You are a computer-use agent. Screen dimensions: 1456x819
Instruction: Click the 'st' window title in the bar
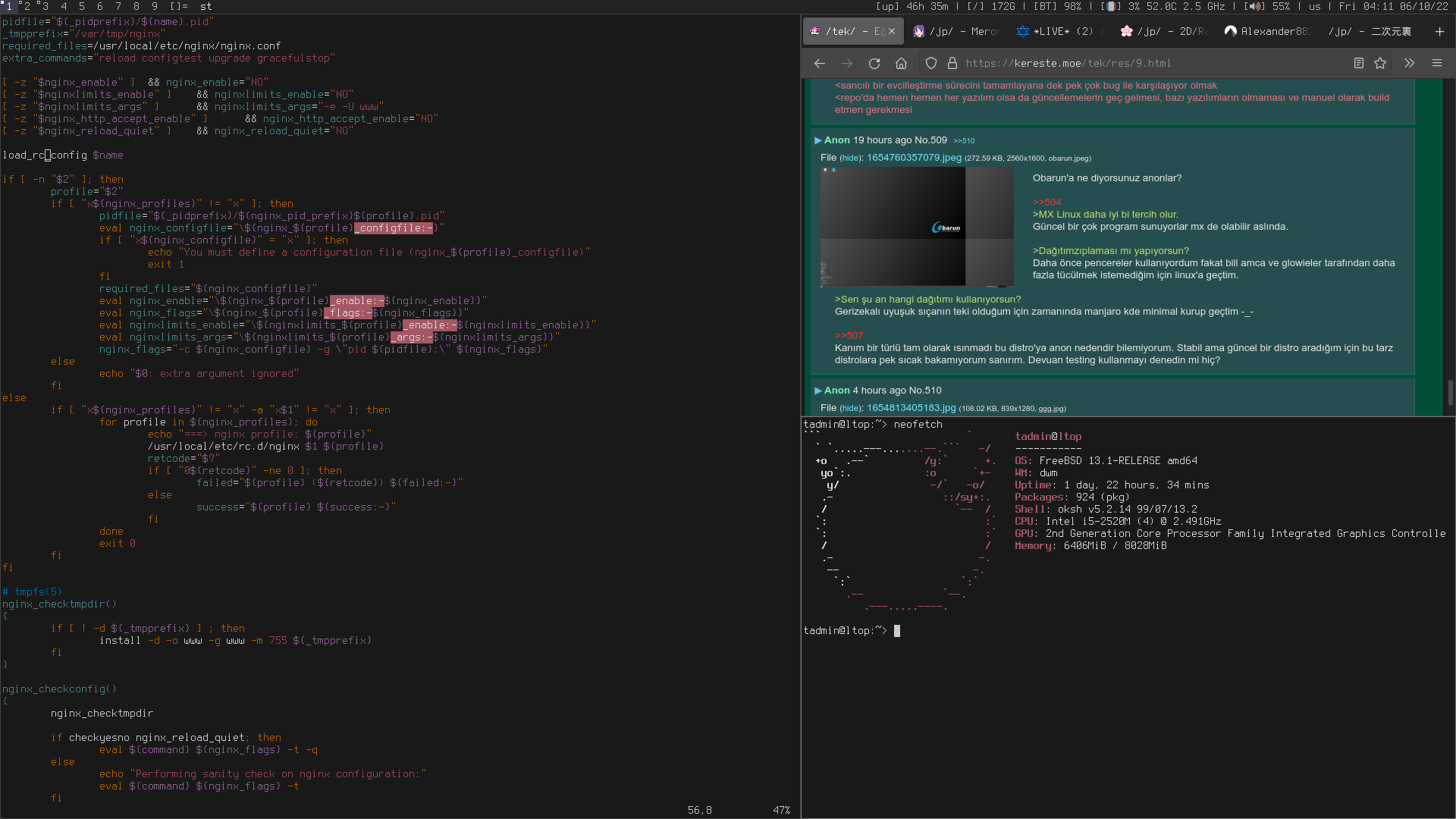tap(206, 6)
